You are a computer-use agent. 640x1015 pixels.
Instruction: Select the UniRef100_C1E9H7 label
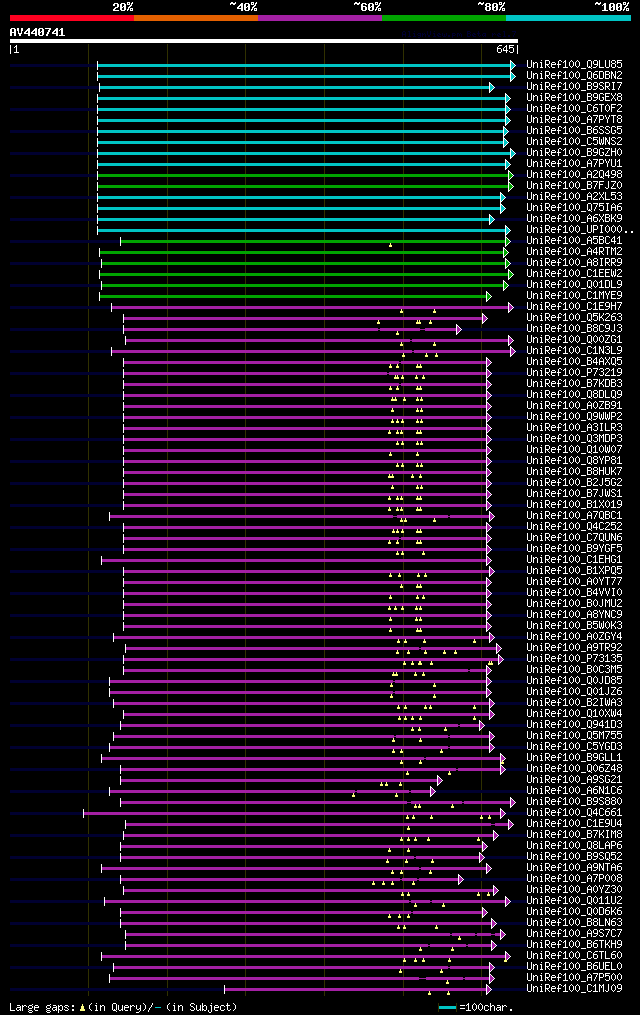(x=574, y=307)
